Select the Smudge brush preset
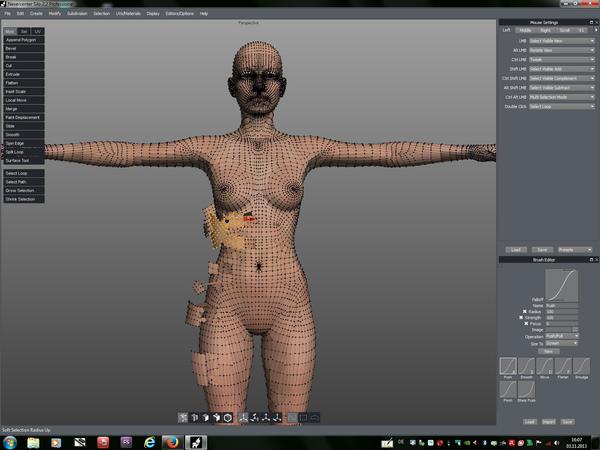The image size is (600, 450). click(581, 366)
